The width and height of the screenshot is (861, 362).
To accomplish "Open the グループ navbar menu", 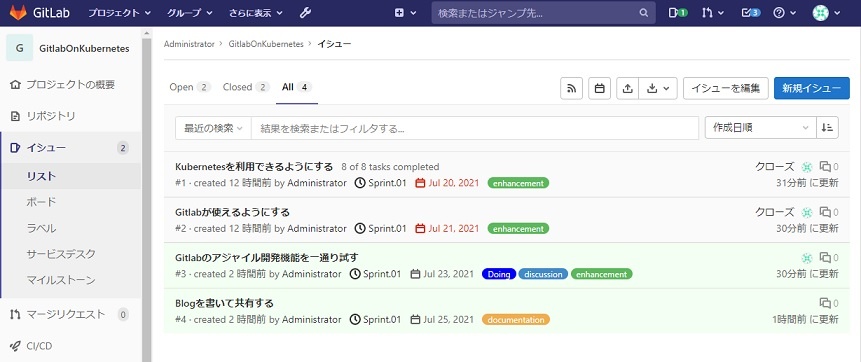I will (189, 13).
